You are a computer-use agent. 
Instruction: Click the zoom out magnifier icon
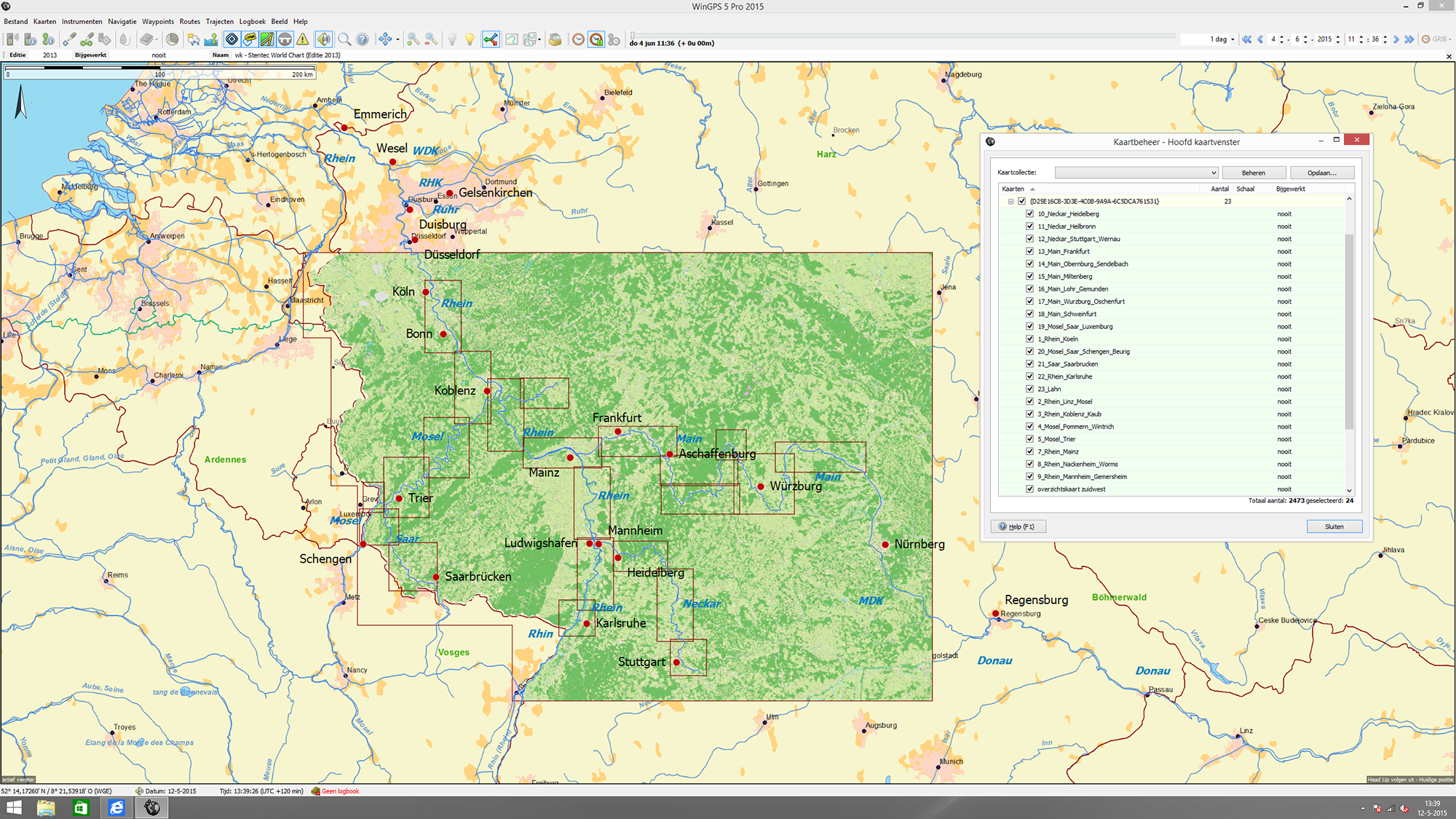[431, 39]
